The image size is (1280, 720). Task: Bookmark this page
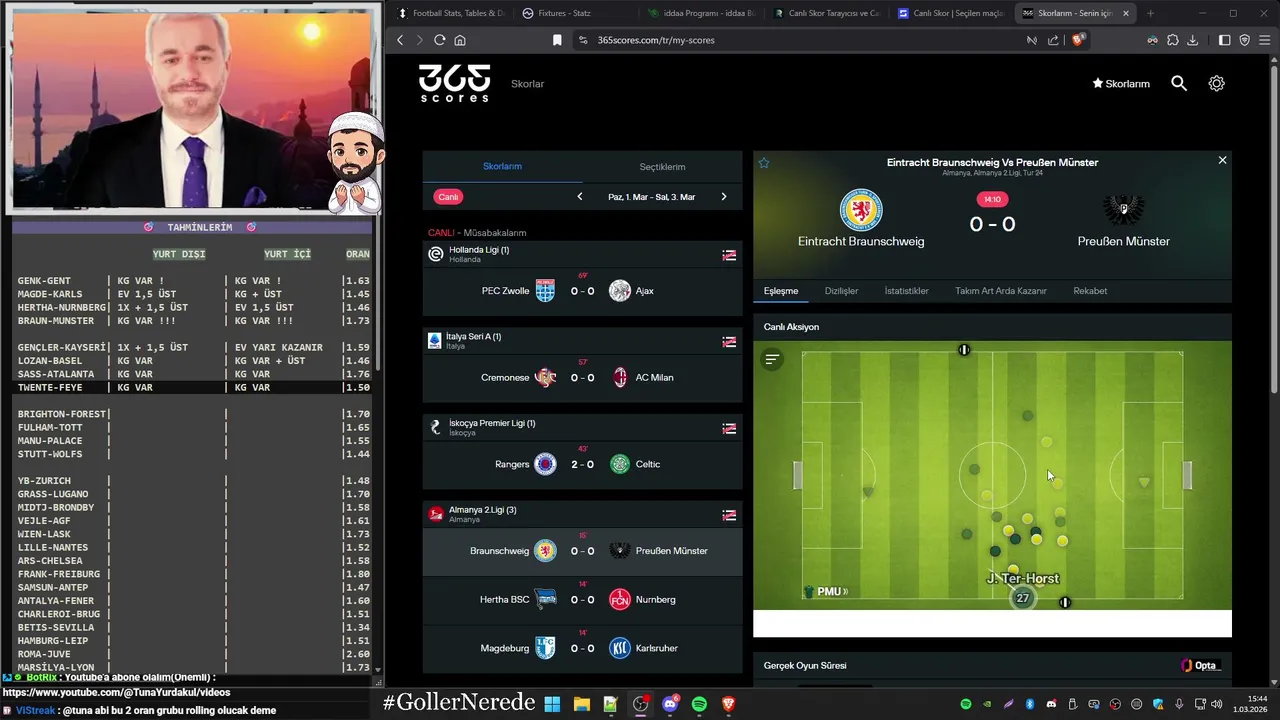tap(557, 40)
